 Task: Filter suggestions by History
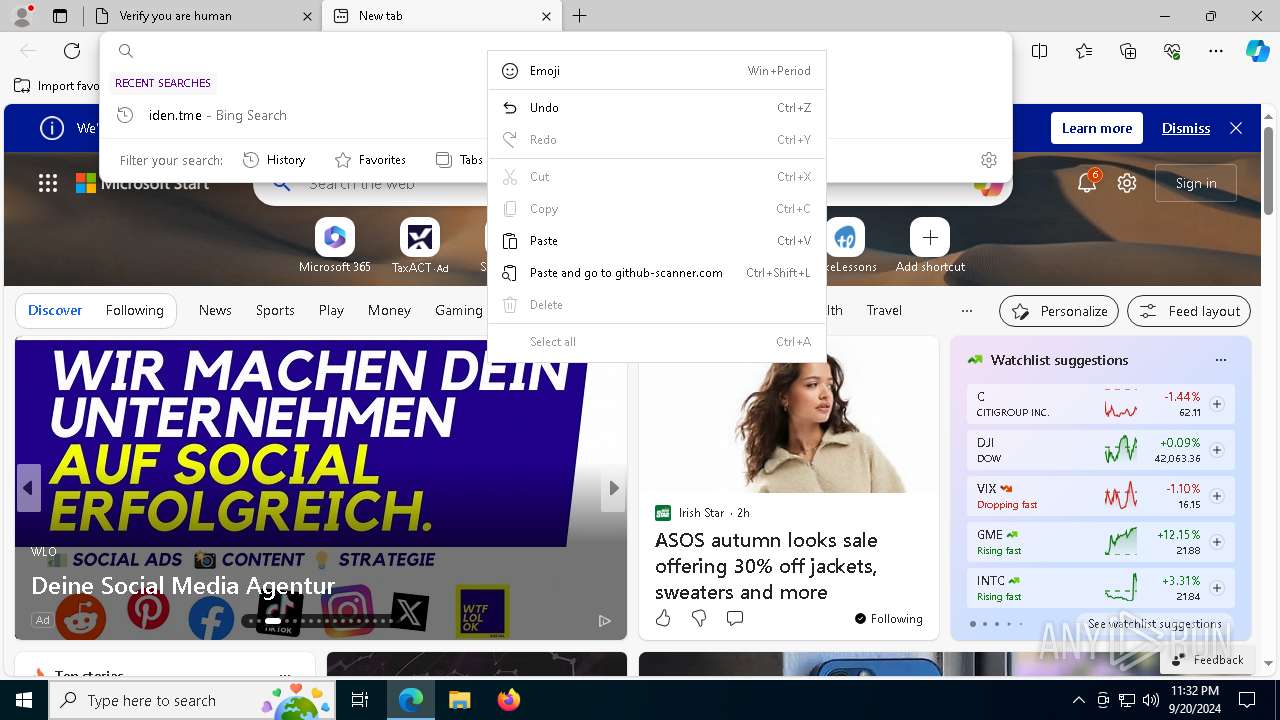[274, 160]
